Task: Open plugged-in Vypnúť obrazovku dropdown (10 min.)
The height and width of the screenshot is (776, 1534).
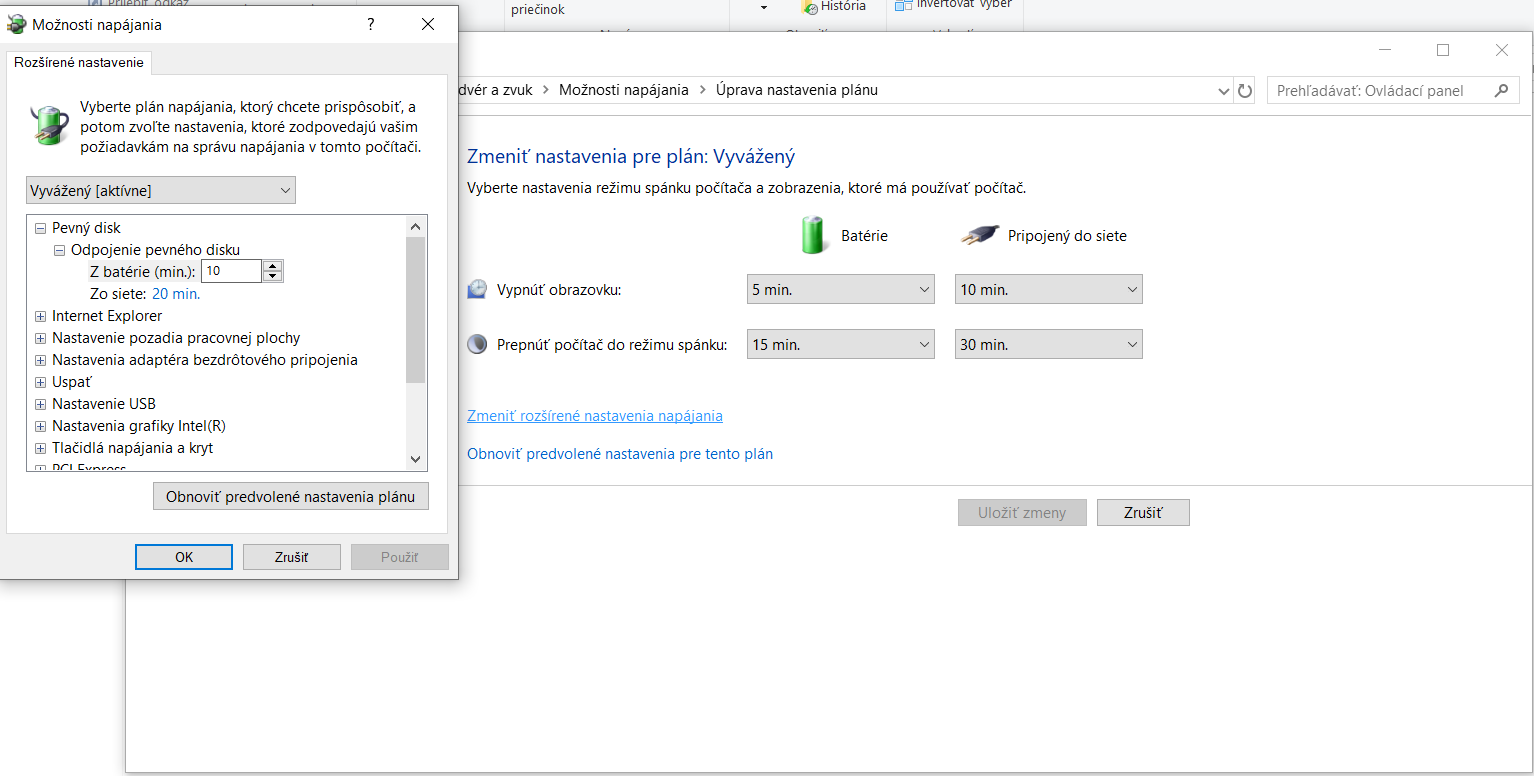Action: coord(1049,290)
